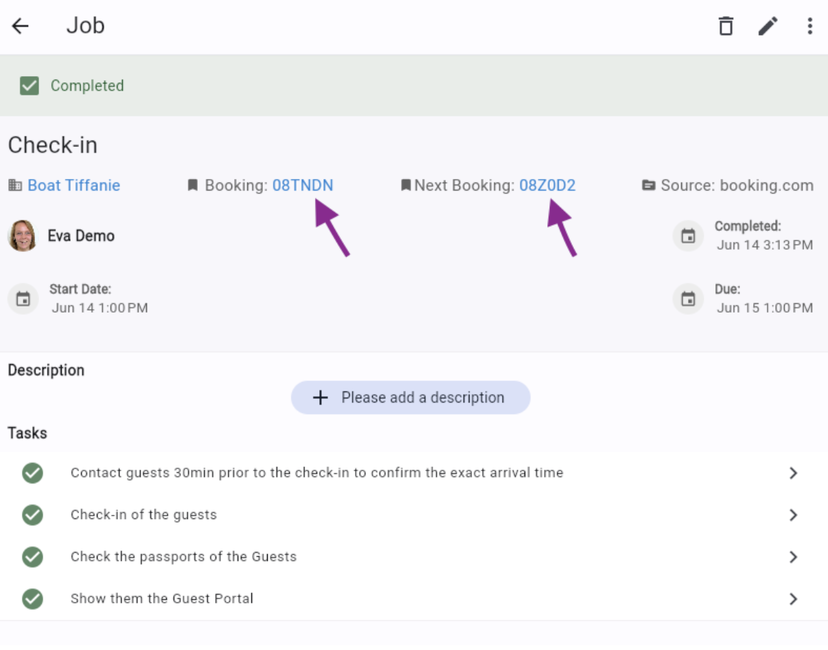Screen dimensions: 828x650
Task: Click the Due date calendar icon
Action: (688, 299)
